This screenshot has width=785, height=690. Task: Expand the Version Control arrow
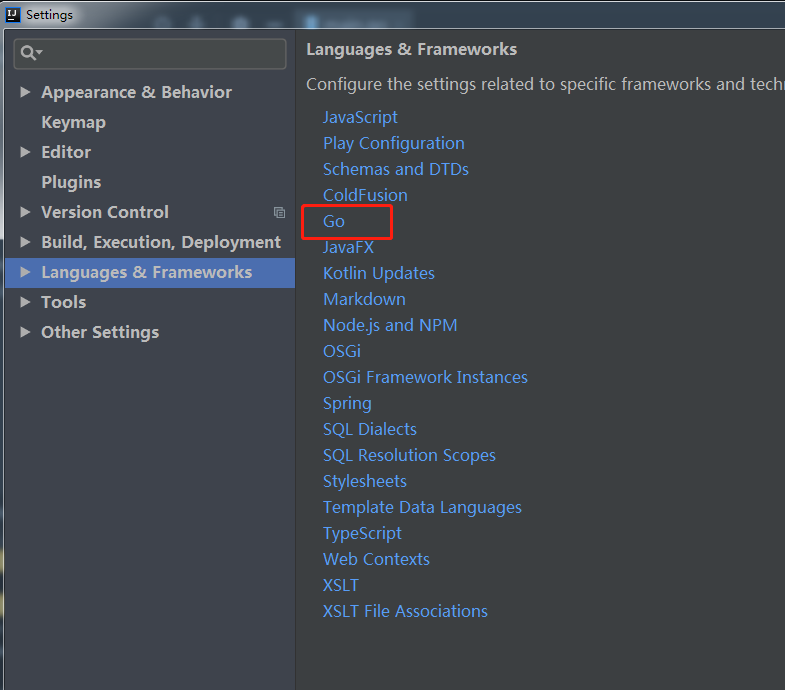25,212
